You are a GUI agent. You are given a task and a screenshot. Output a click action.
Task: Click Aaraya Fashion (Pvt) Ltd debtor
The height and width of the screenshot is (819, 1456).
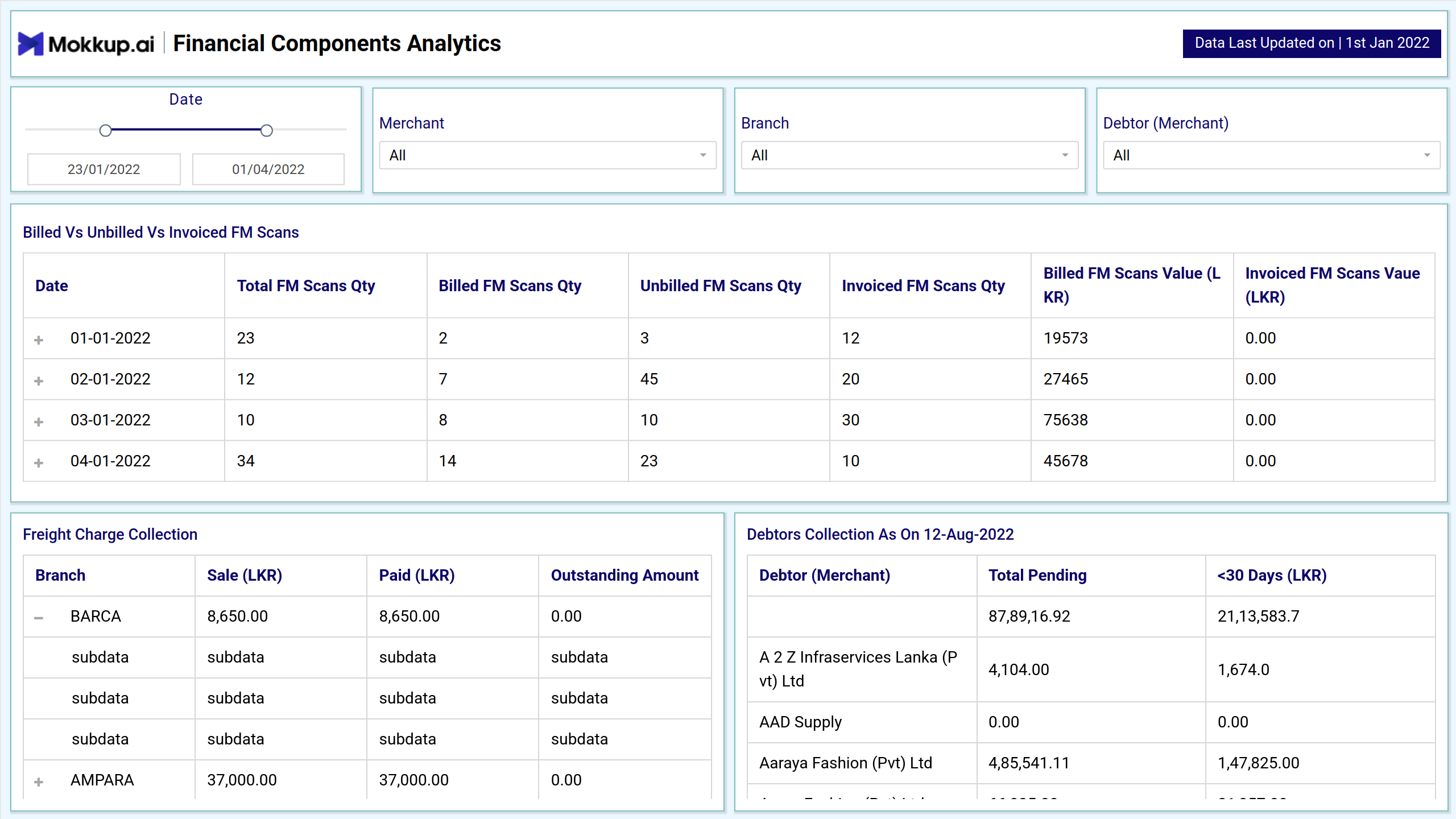[846, 763]
